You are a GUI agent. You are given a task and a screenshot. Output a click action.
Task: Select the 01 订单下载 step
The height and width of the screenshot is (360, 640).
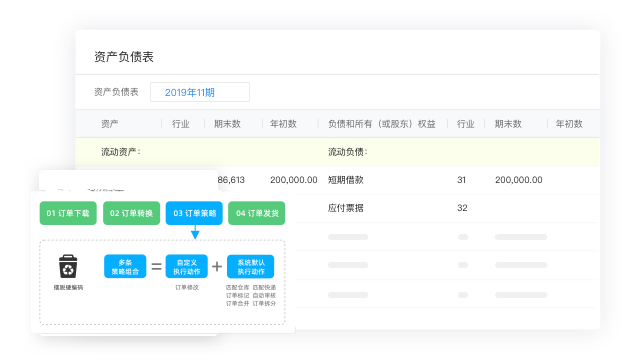(x=68, y=213)
